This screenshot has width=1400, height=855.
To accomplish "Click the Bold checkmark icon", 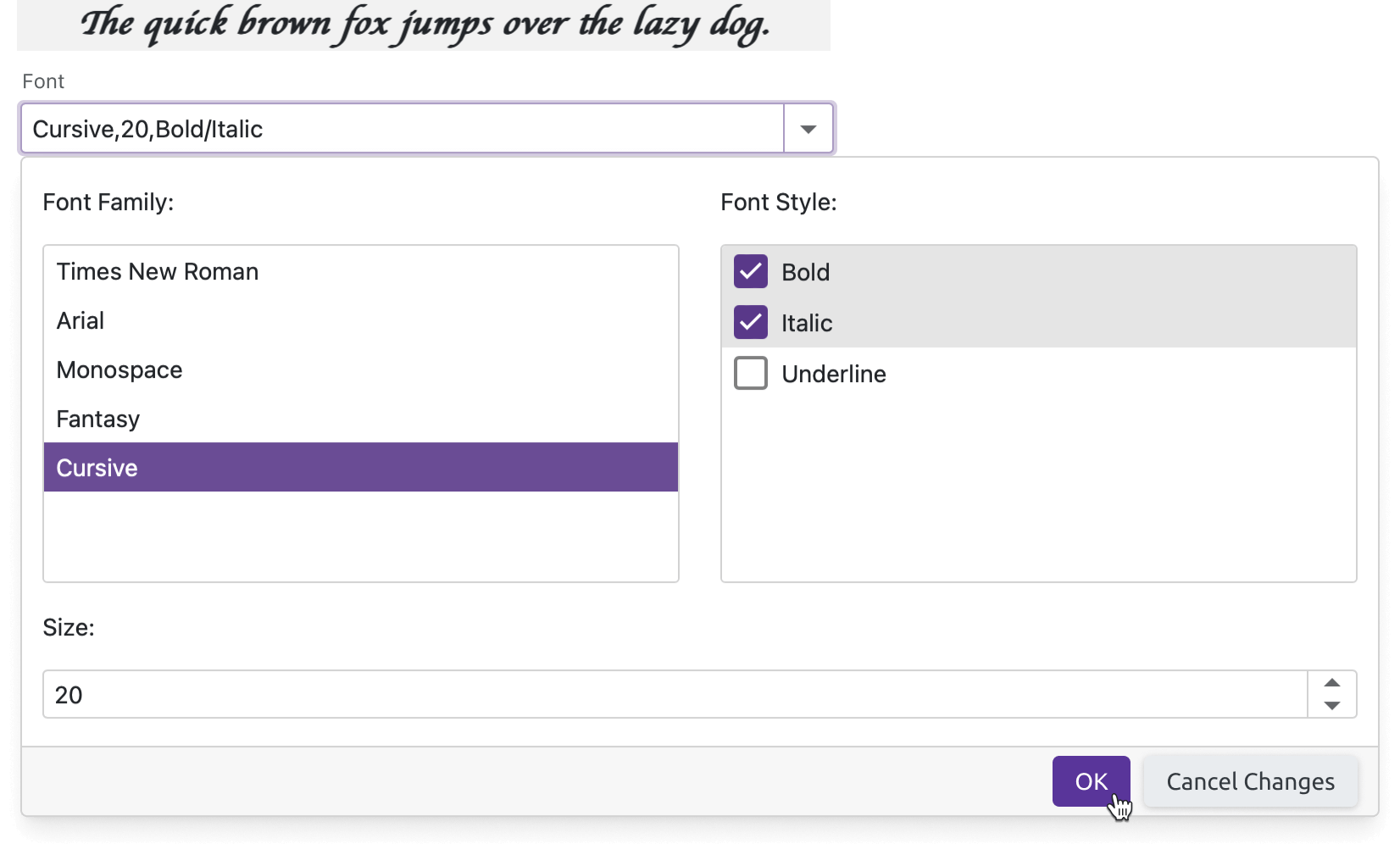I will click(x=749, y=271).
